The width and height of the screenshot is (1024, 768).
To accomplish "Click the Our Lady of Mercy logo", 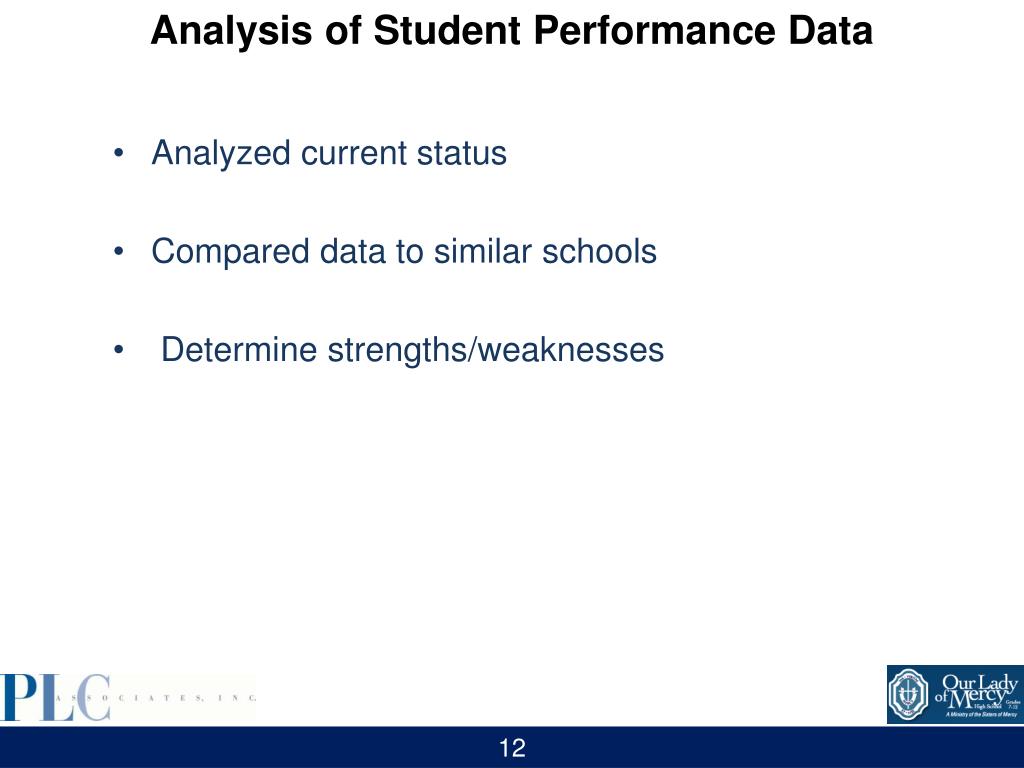I will tap(954, 694).
